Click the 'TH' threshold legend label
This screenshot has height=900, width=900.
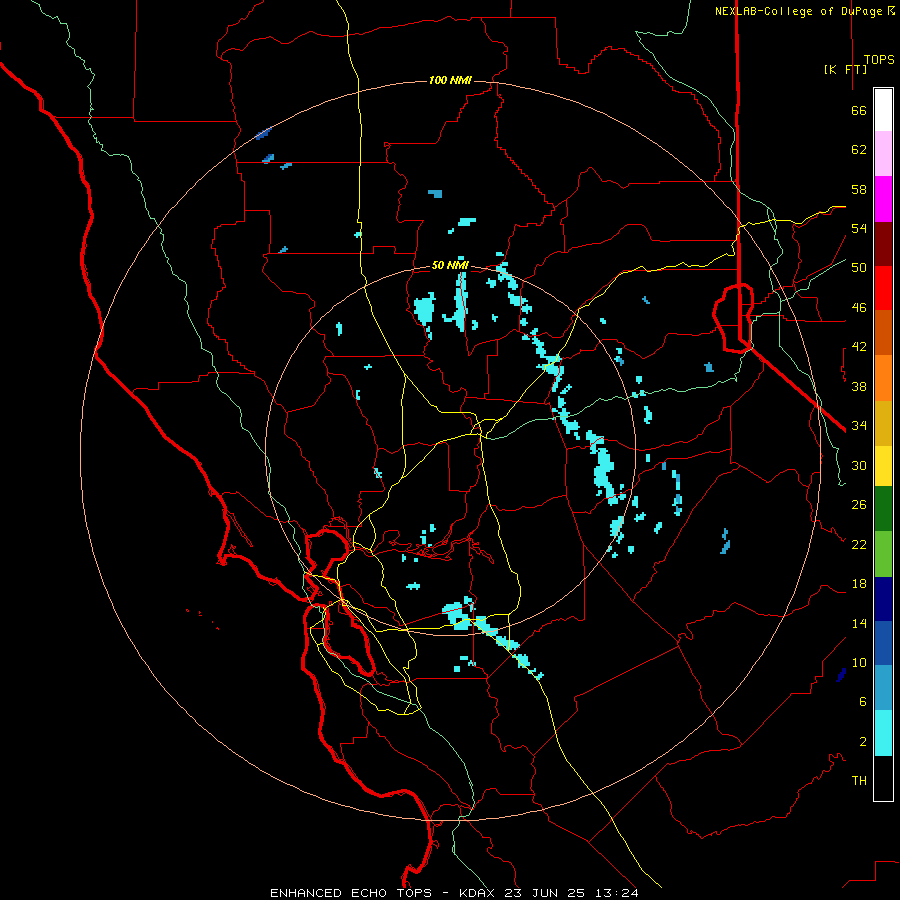[x=859, y=781]
